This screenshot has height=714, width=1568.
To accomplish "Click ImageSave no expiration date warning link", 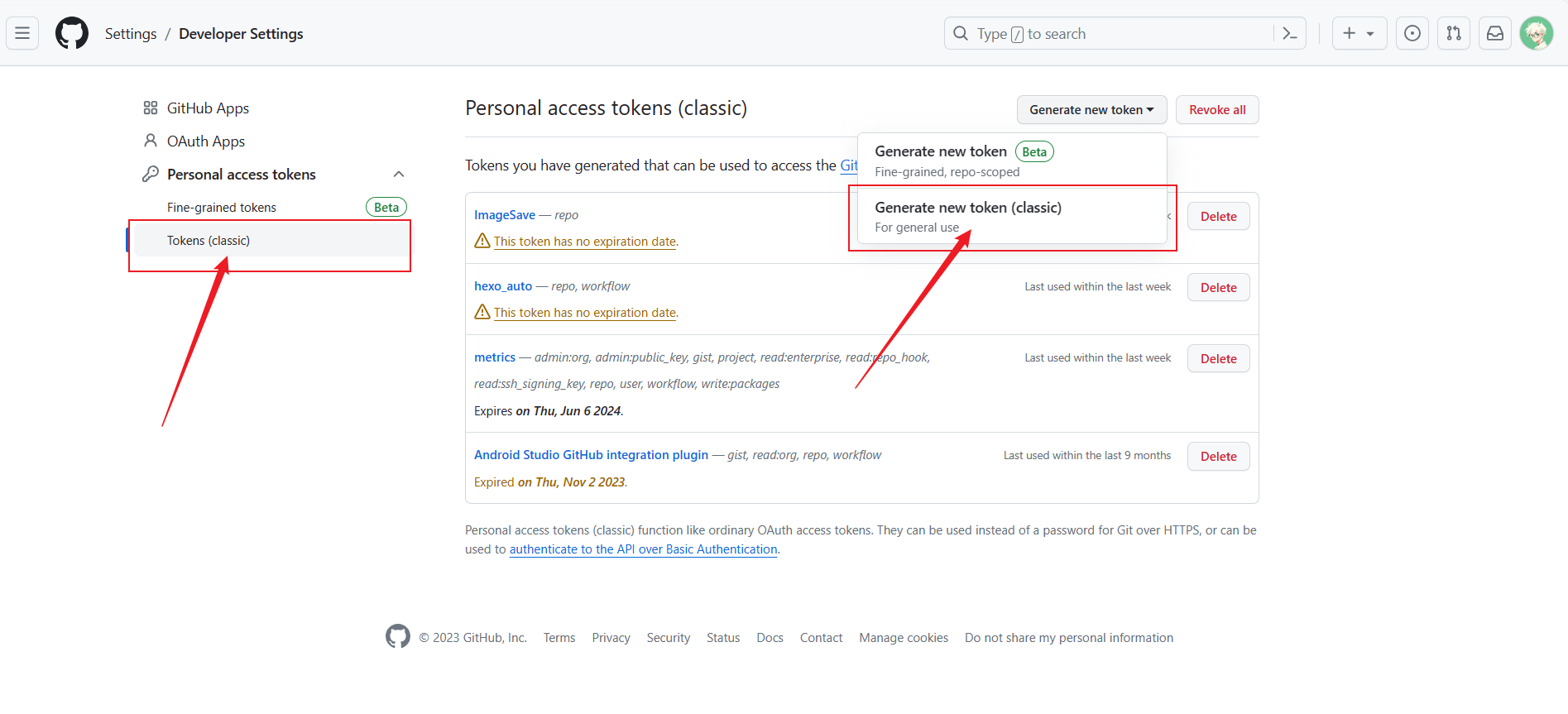I will [585, 241].
